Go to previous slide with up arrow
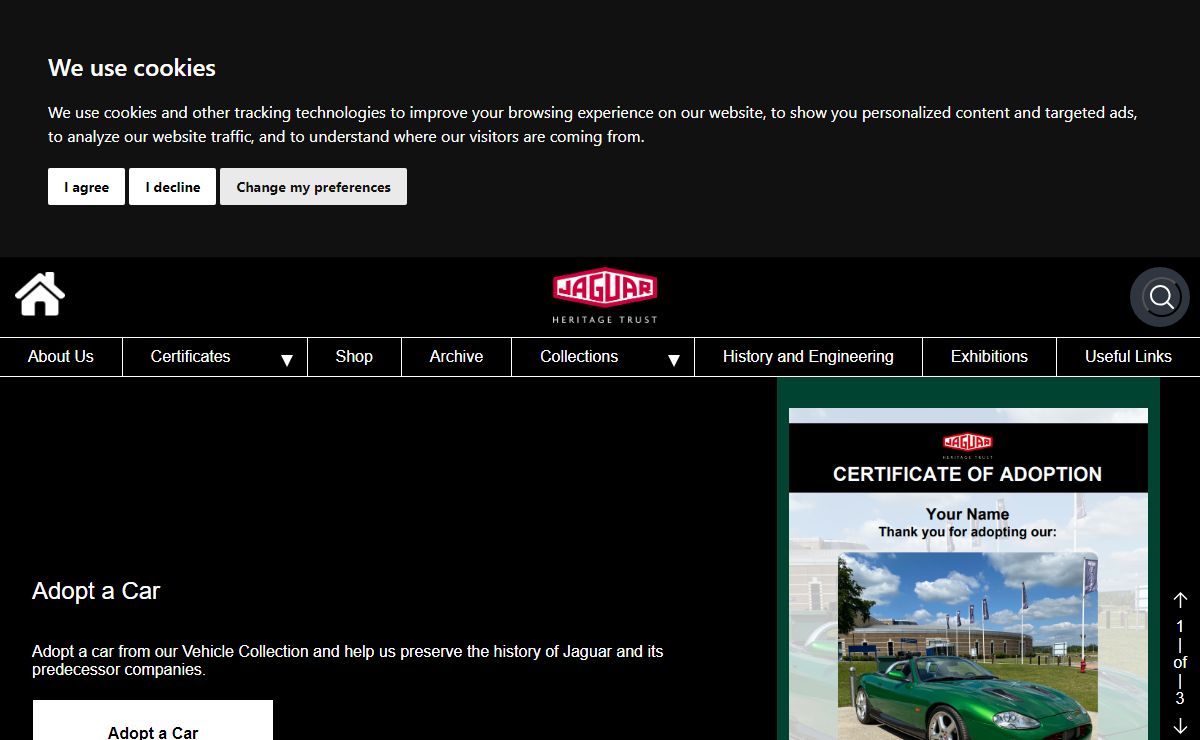 (x=1180, y=600)
